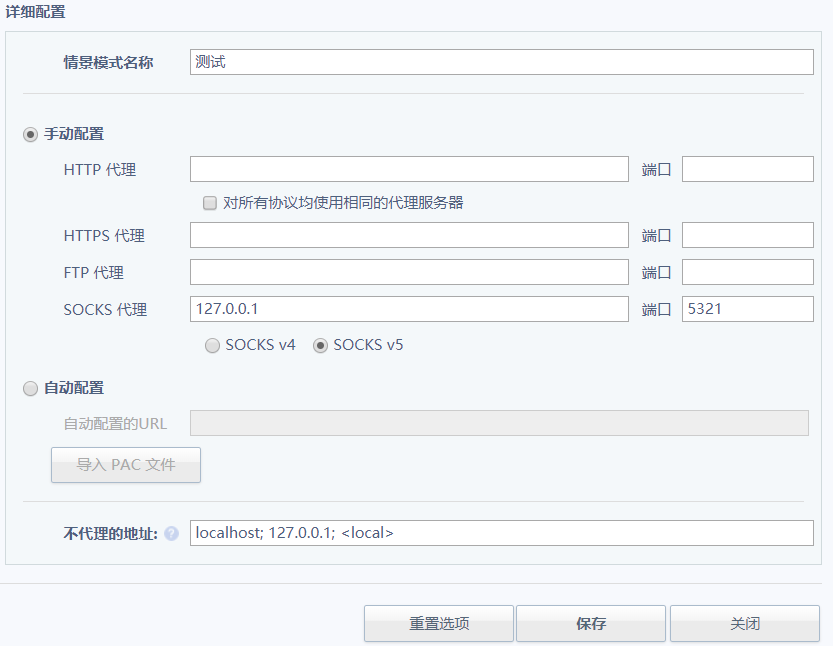Click the SOCKS 代理 label

(x=105, y=310)
